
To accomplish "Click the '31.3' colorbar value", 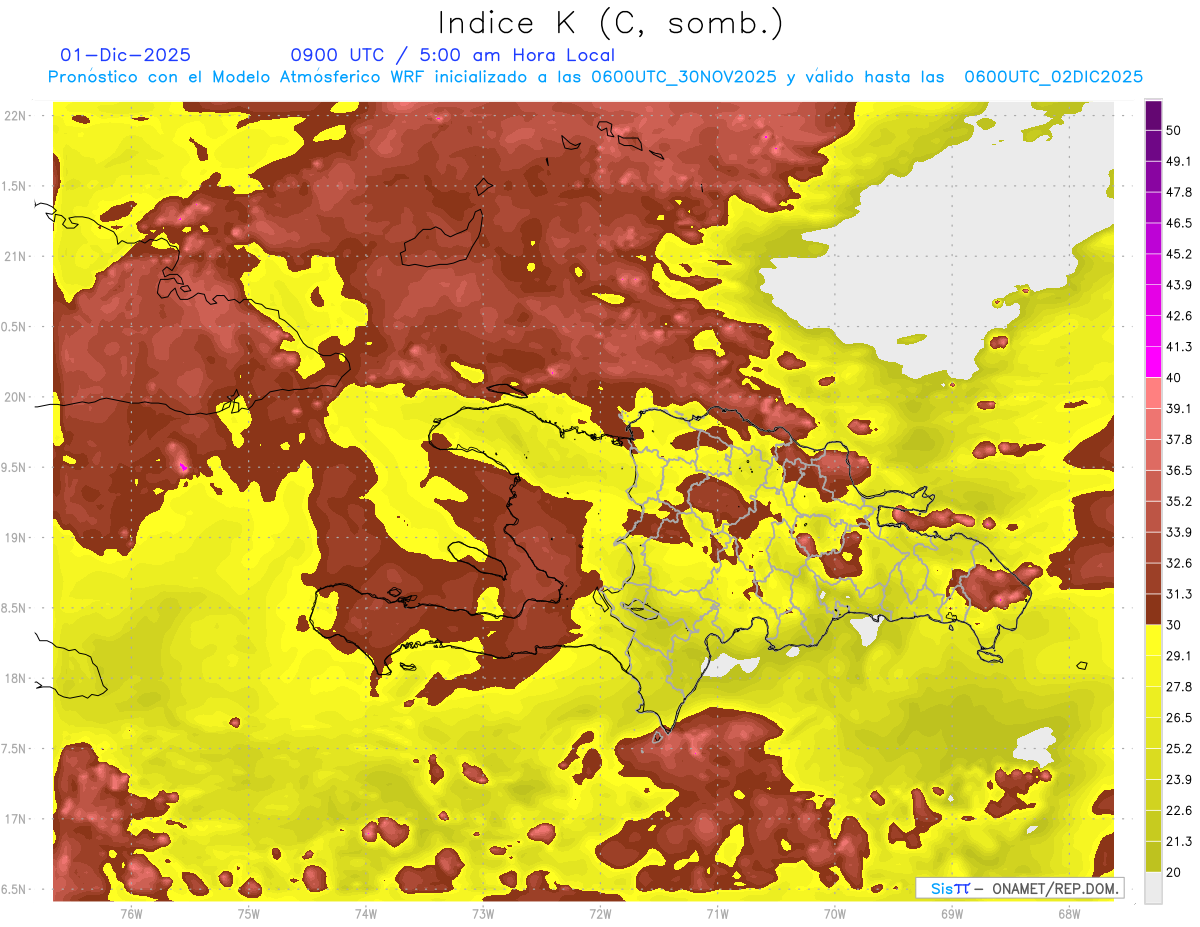I will click(1179, 594).
